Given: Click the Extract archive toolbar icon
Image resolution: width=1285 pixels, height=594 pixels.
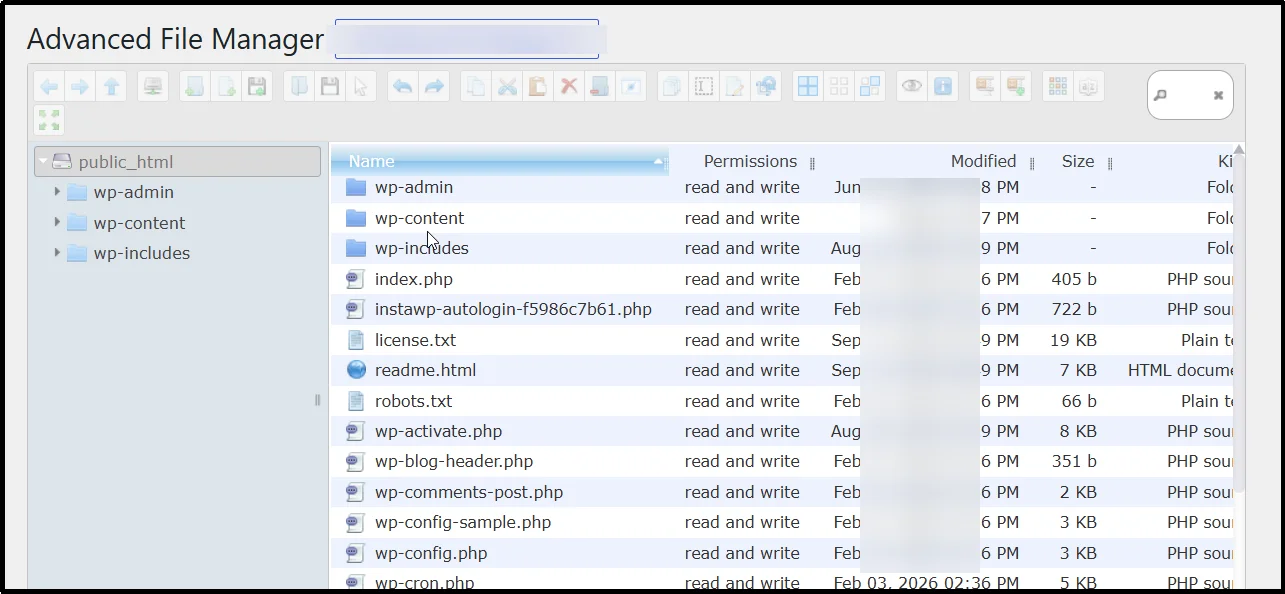Looking at the screenshot, I should 984,87.
